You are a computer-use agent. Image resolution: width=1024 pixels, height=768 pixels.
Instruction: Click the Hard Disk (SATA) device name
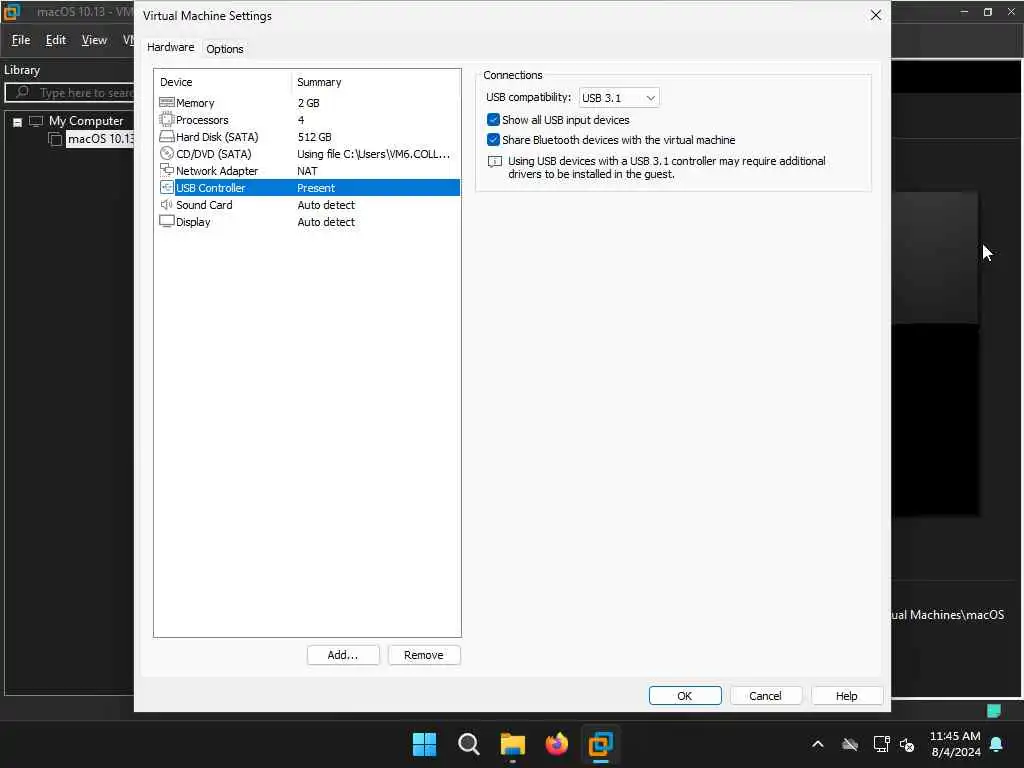coord(217,137)
